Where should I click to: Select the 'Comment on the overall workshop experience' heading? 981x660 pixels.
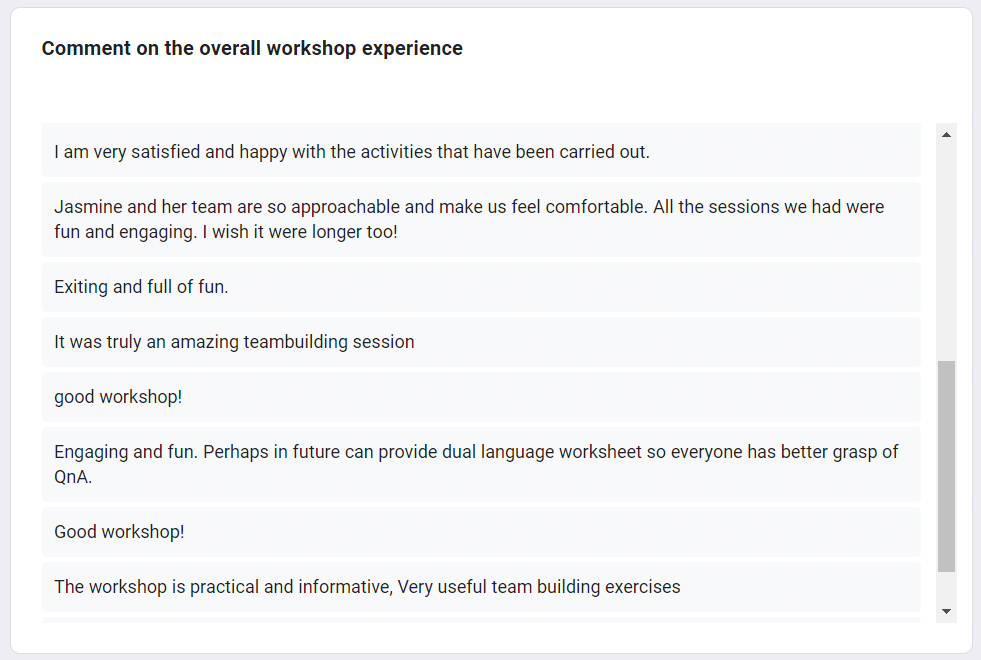[252, 48]
